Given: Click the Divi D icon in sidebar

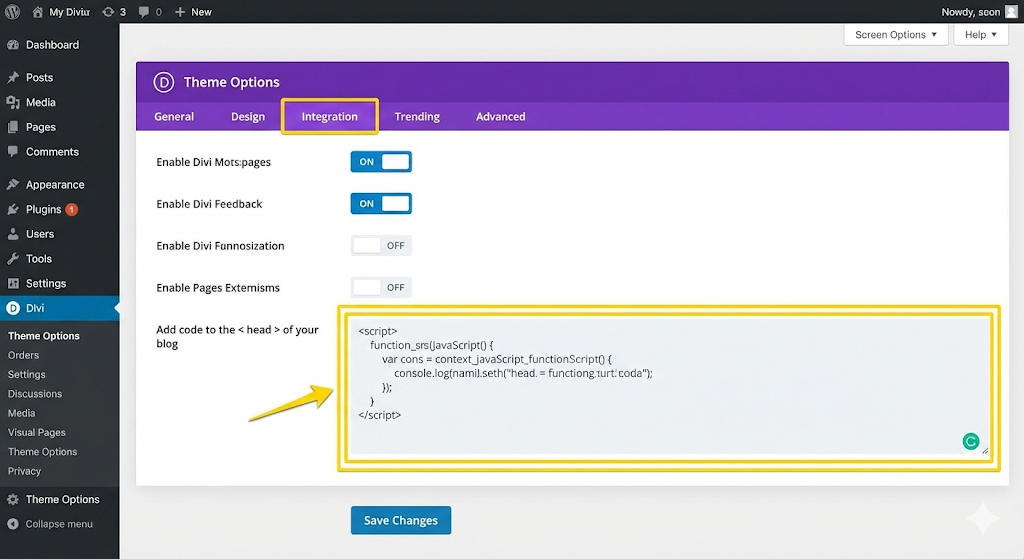Looking at the screenshot, I should [12, 308].
